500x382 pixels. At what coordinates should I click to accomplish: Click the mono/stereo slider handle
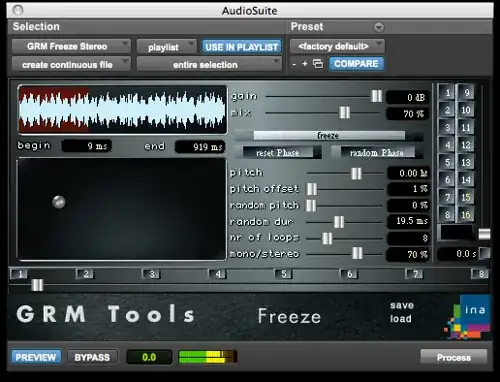click(x=357, y=253)
